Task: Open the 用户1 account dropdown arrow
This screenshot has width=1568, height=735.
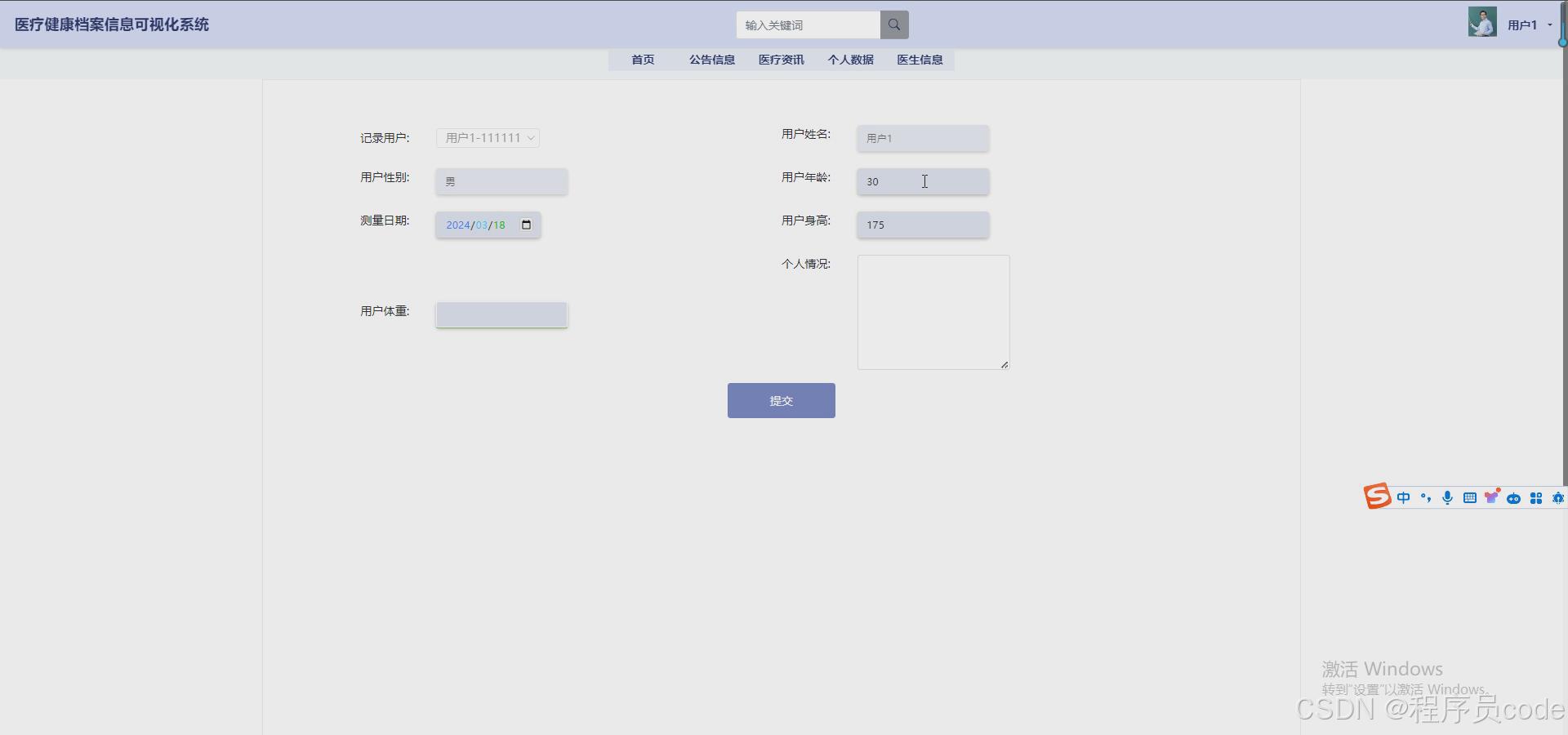Action: pos(1549,24)
